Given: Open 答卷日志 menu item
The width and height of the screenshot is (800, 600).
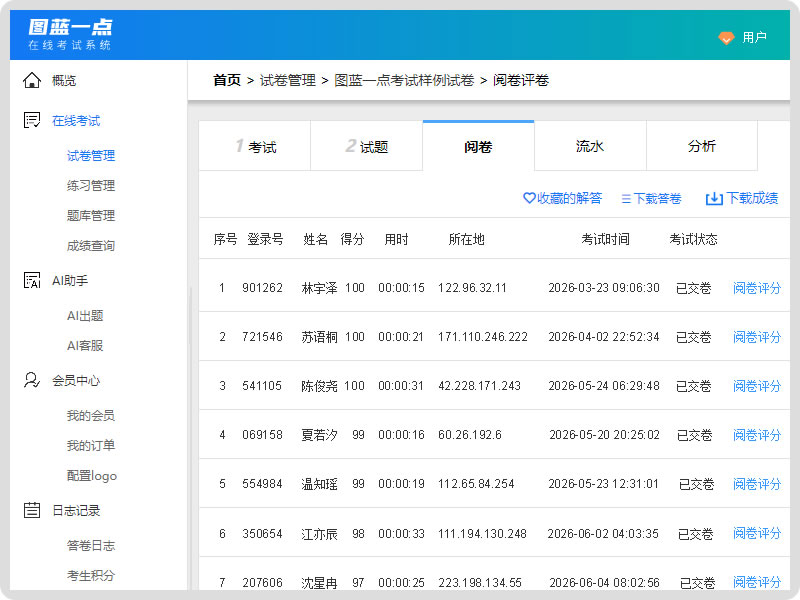Looking at the screenshot, I should [91, 545].
